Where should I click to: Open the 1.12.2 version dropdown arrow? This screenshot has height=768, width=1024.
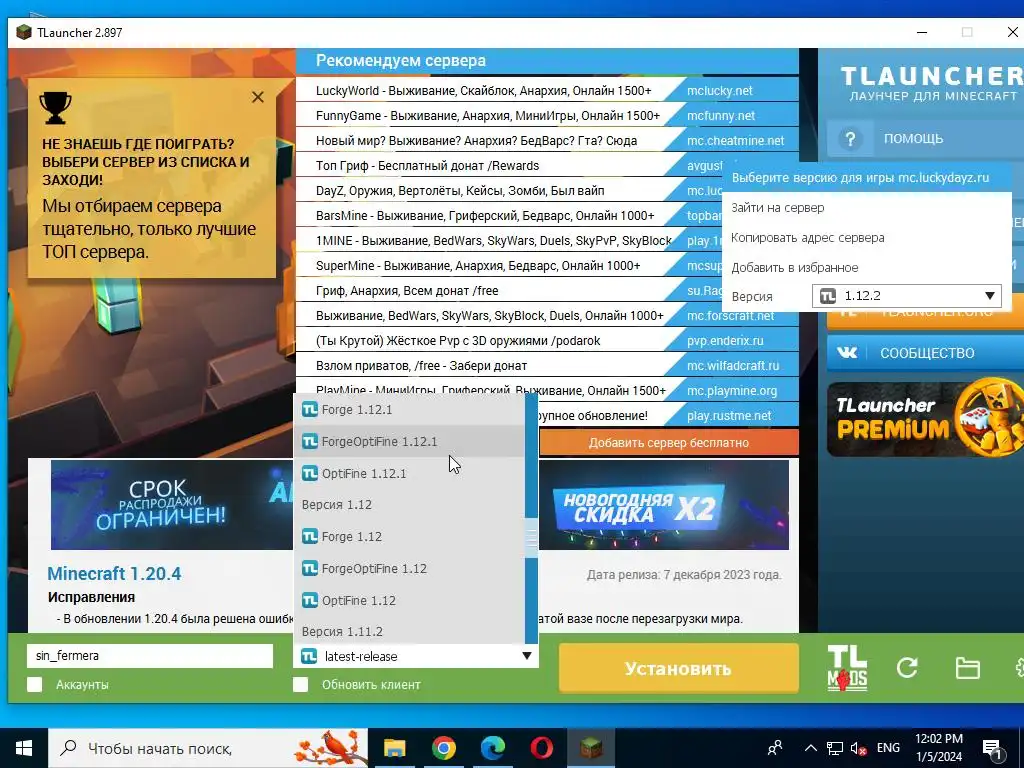[989, 296]
